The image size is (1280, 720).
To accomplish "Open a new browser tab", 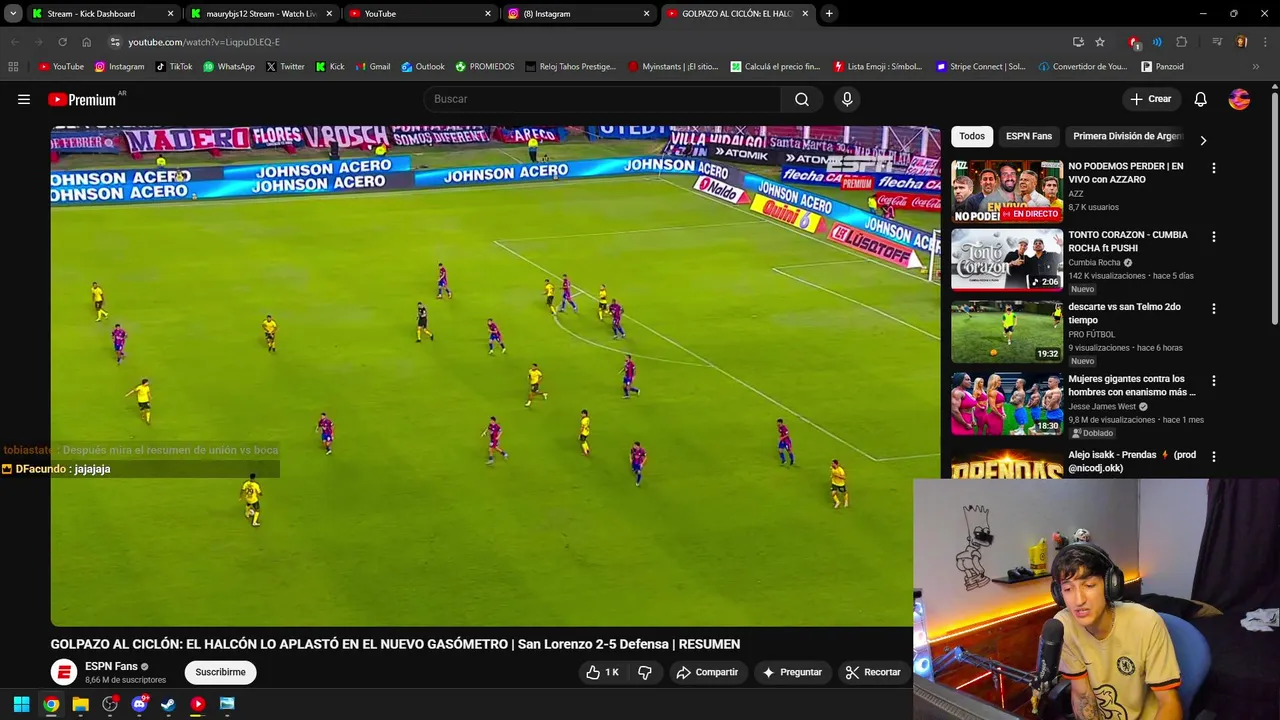I will 829,14.
